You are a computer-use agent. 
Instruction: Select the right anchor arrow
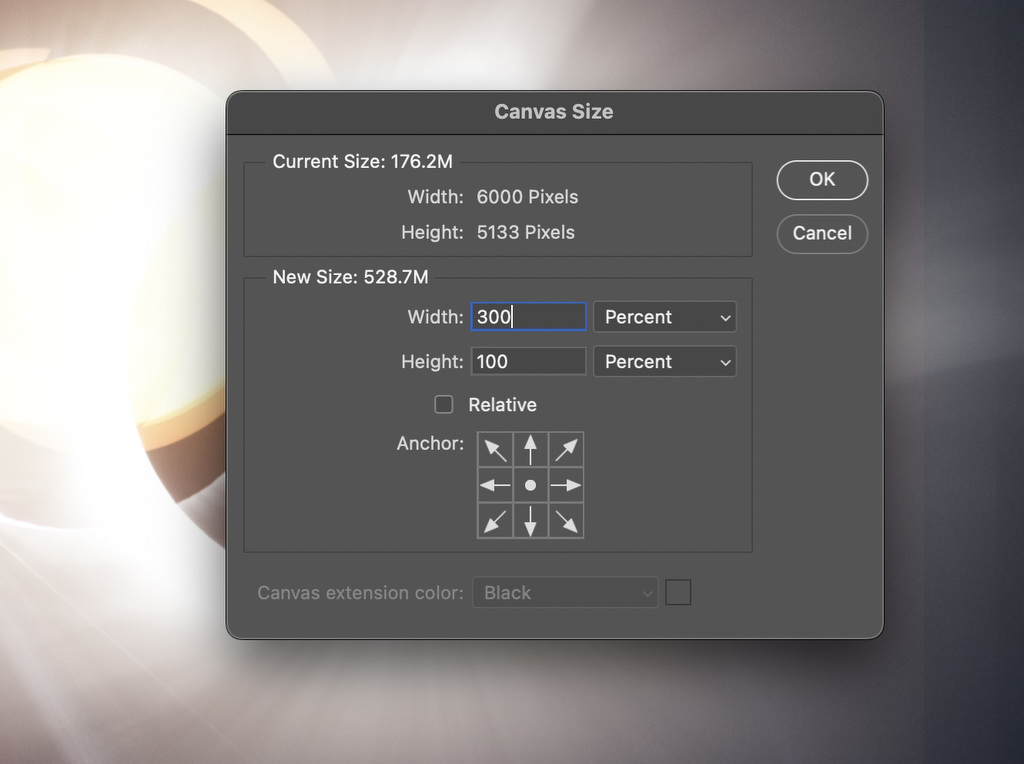(566, 485)
